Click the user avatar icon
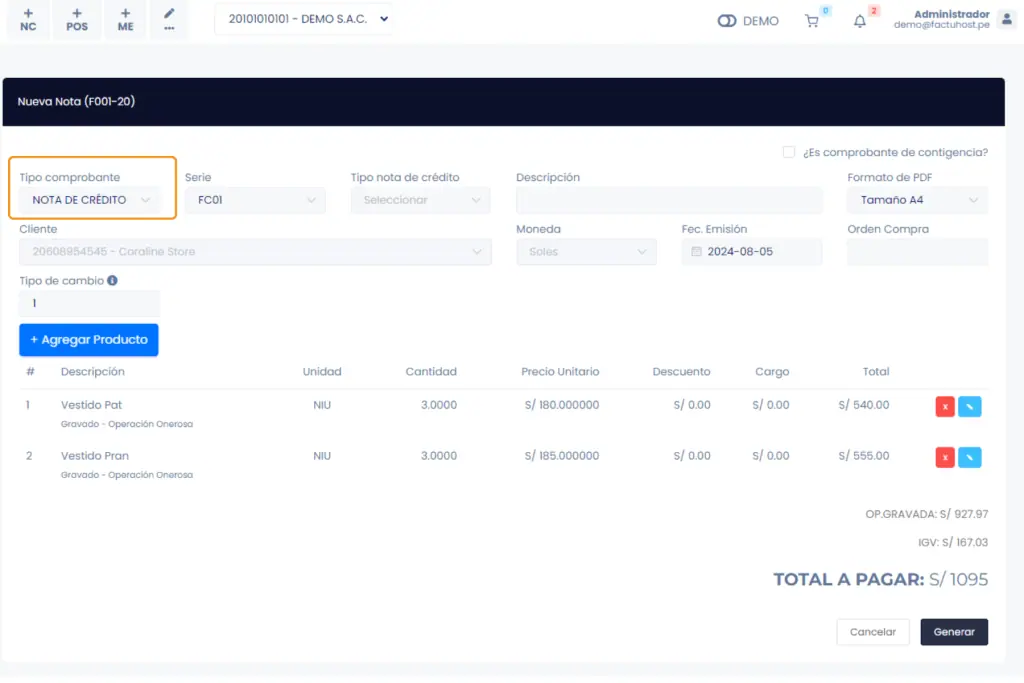Image resolution: width=1024 pixels, height=683 pixels. pos(1007,19)
